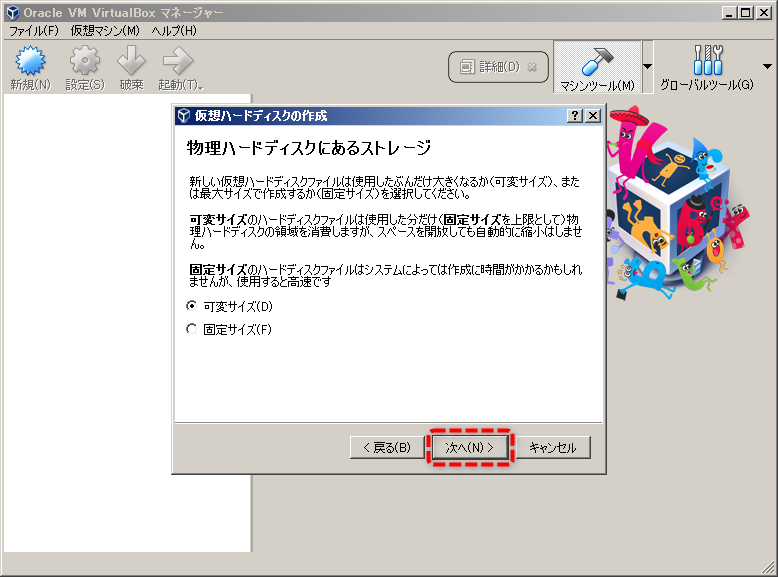Screen dimensions: 778x577
Task: Click the heading 物理ハードディスクにあるストレージ
Action: [x=309, y=147]
